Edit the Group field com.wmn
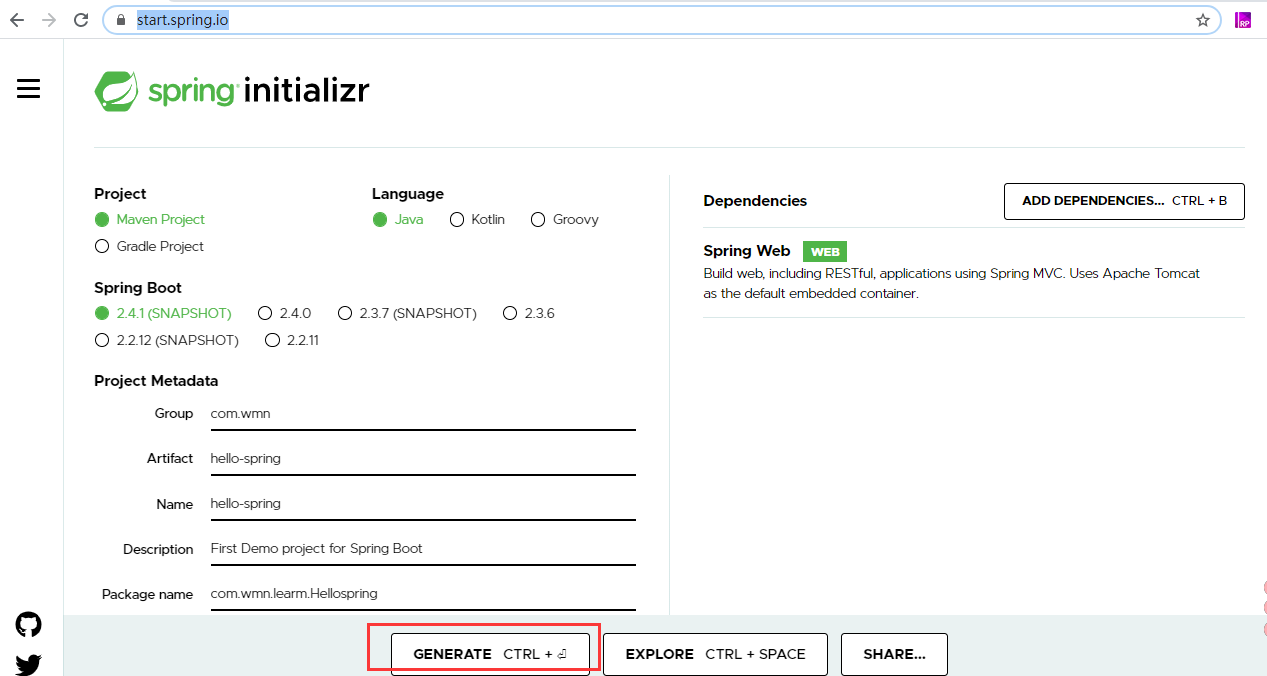Viewport: 1267px width, 676px height. coord(423,413)
